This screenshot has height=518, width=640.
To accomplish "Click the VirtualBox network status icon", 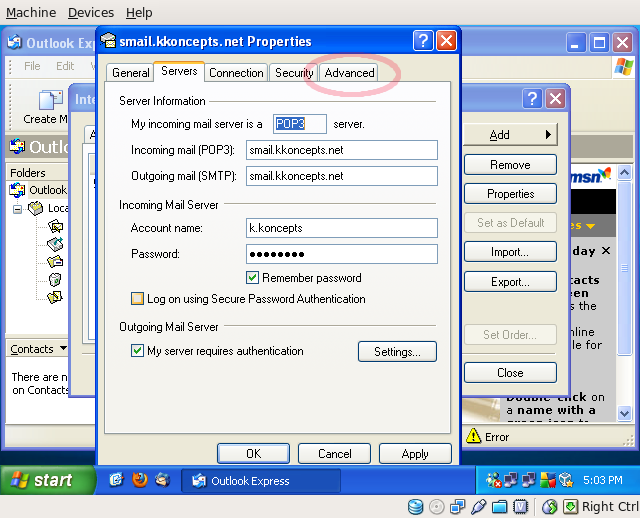I will click(457, 507).
